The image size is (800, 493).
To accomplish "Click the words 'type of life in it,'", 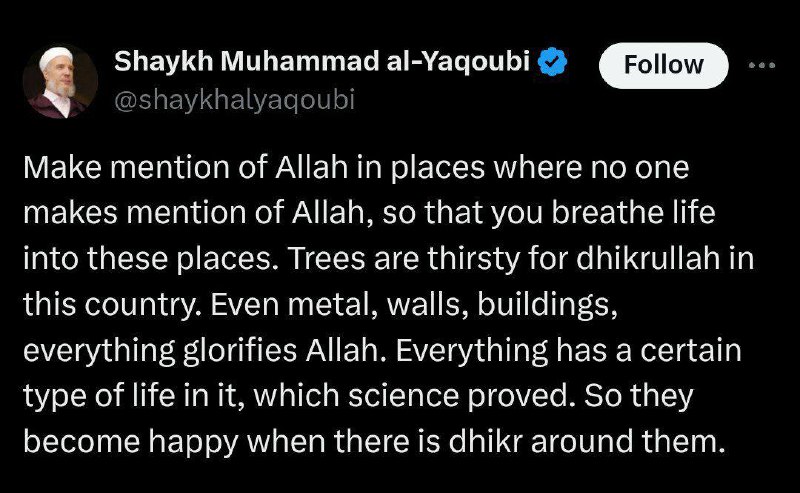I will coord(132,396).
